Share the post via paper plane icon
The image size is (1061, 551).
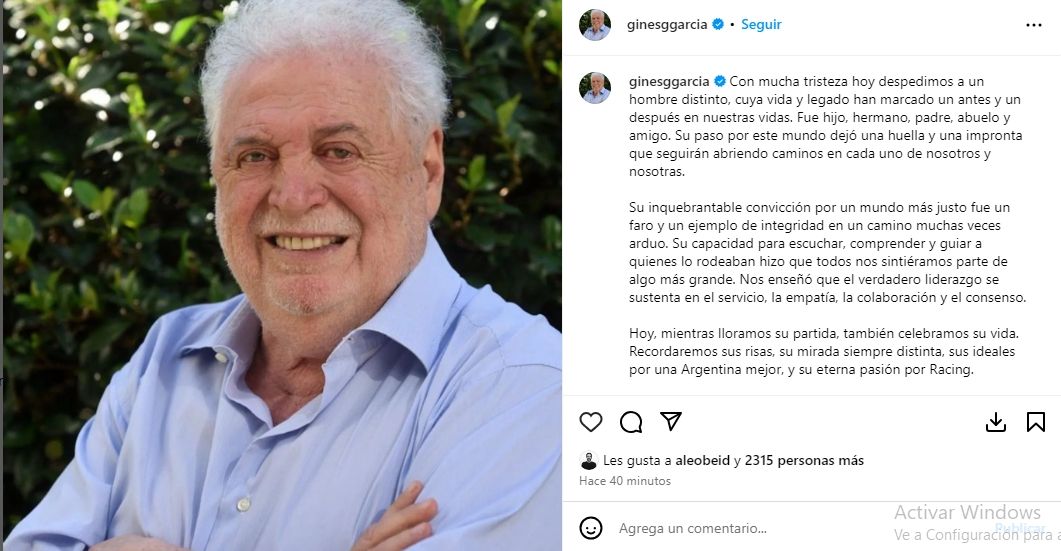671,421
